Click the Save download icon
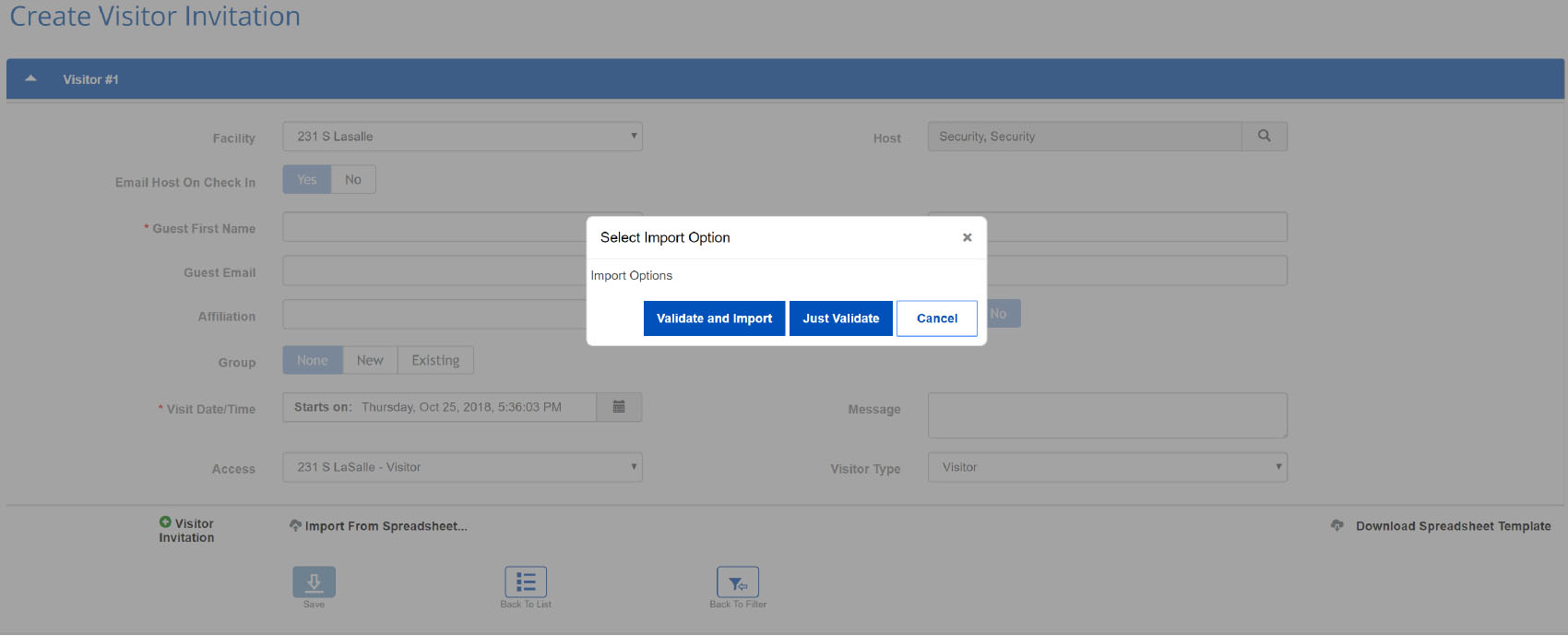This screenshot has width=1568, height=636. point(314,582)
